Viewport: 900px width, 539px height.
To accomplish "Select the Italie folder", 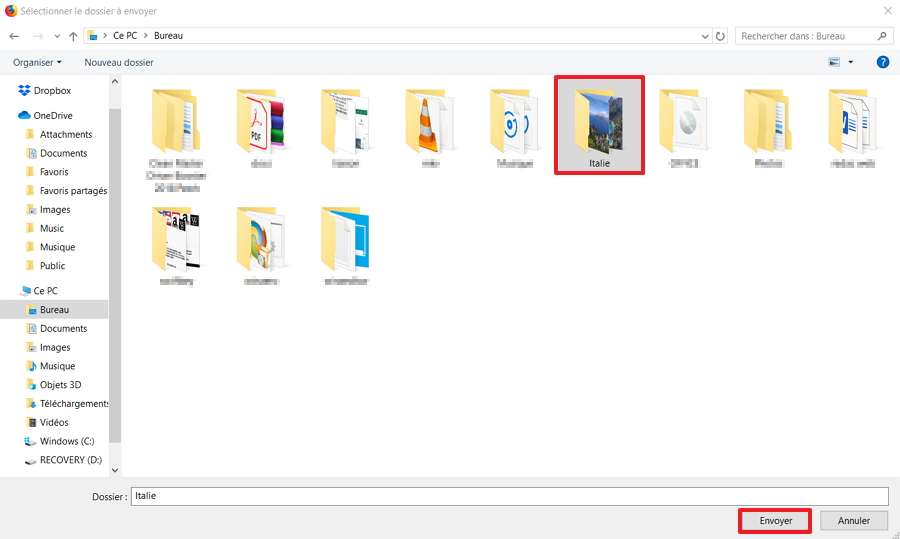I will tap(599, 124).
